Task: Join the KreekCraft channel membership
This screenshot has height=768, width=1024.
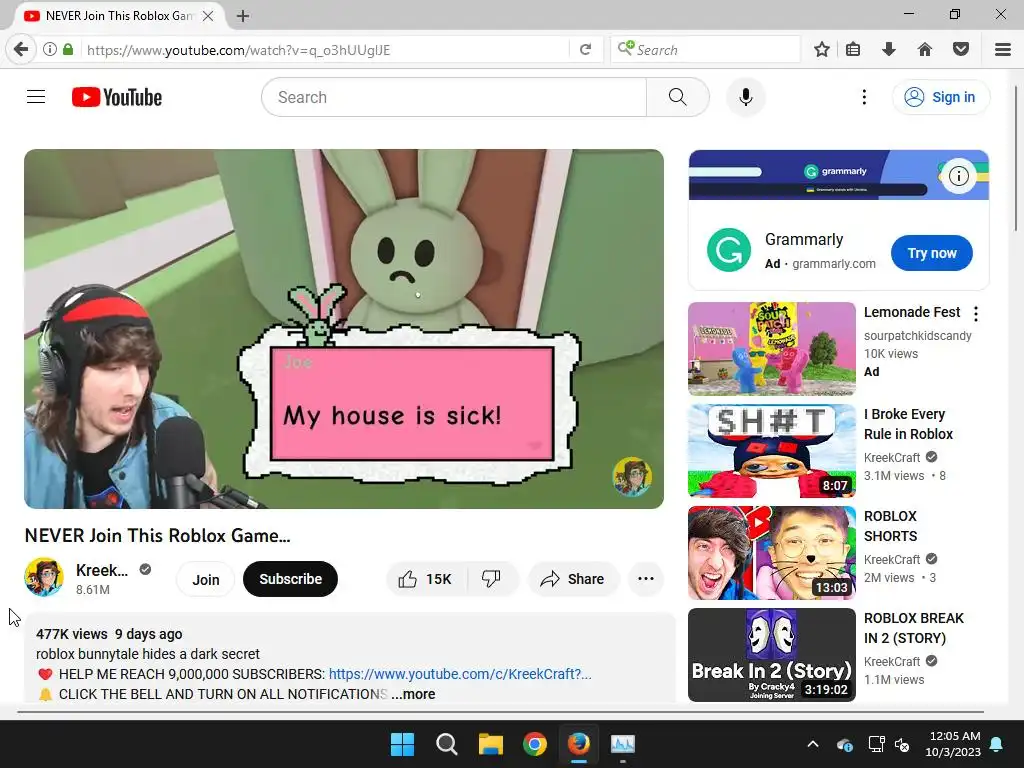Action: coord(206,579)
